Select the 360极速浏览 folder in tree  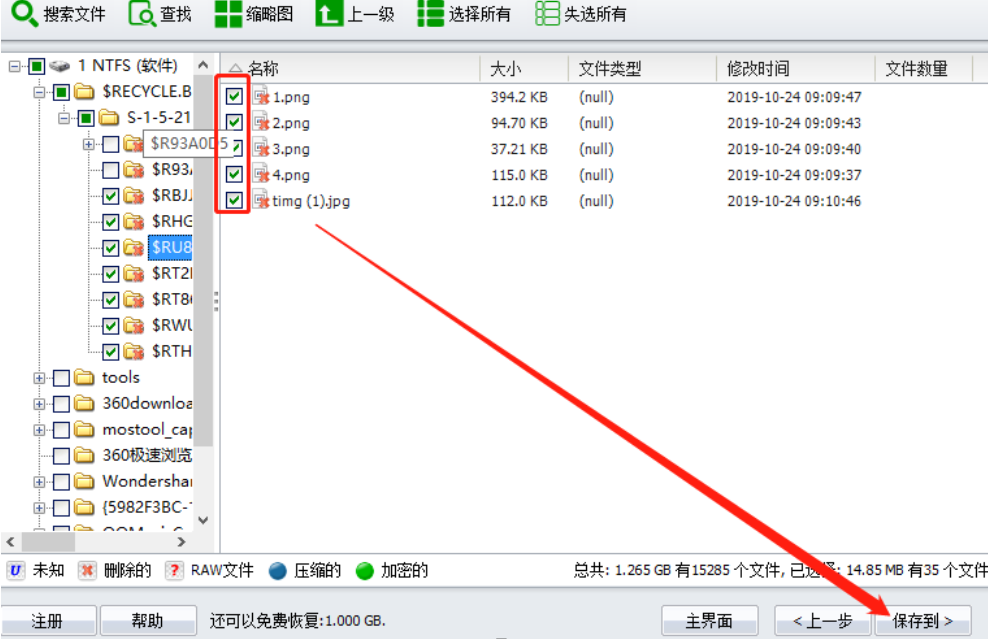tap(147, 455)
